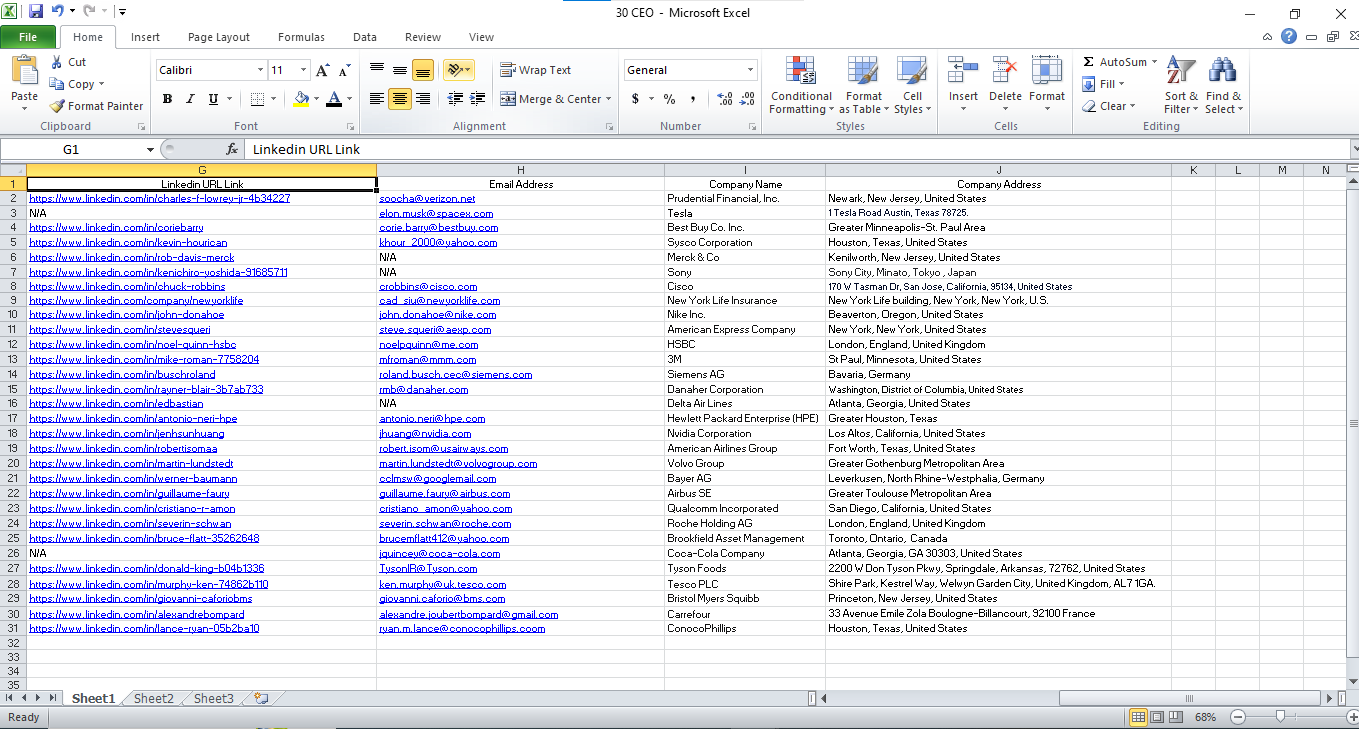The width and height of the screenshot is (1359, 729).
Task: Click the Undo arrow icon
Action: click(58, 12)
